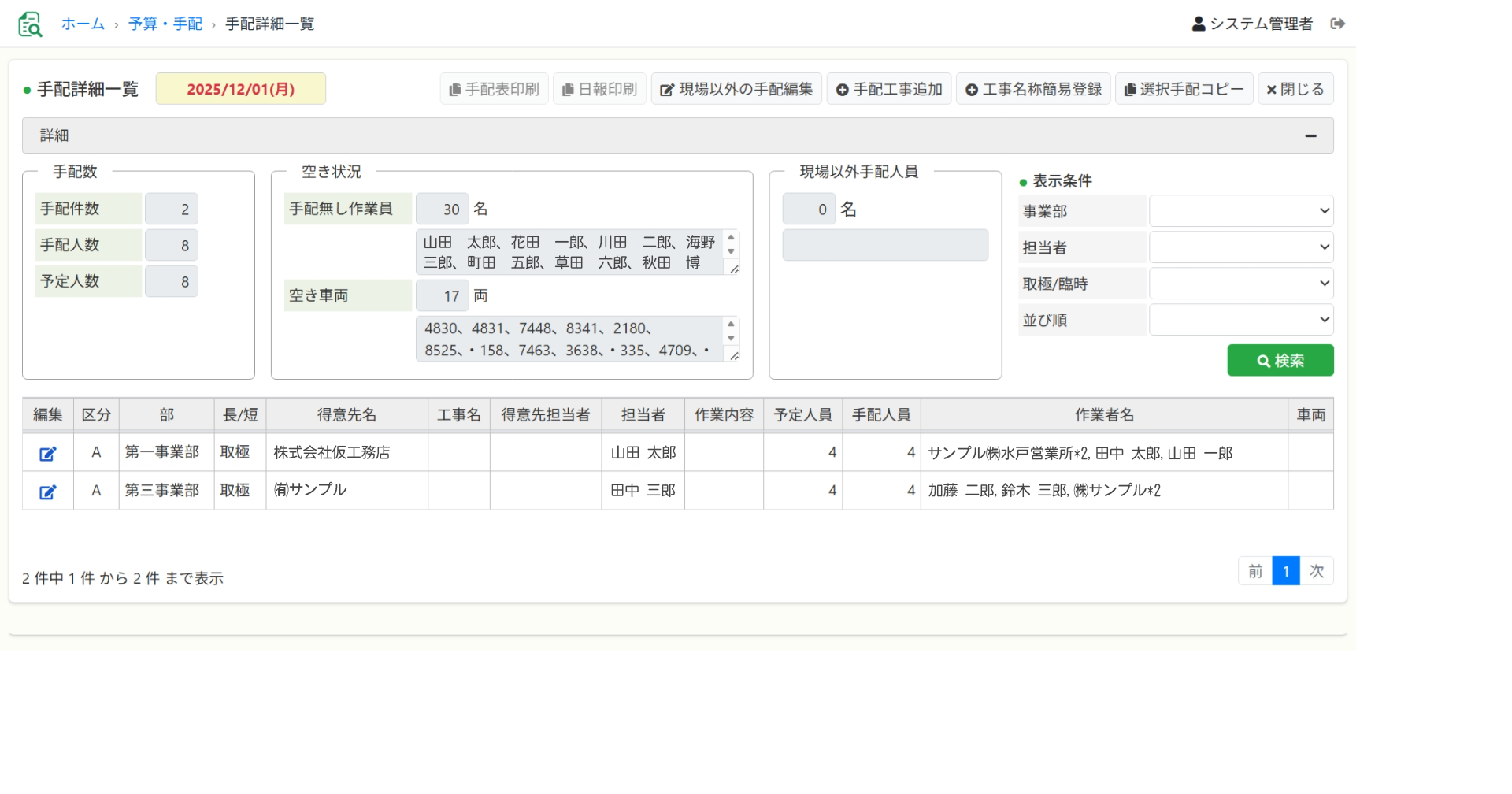
Task: Click the app logo icon in header
Action: coord(30,24)
